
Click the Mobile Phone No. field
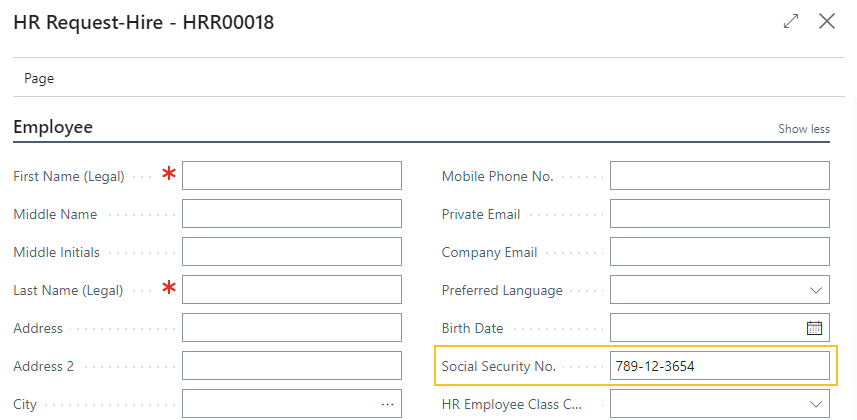pyautogui.click(x=719, y=176)
